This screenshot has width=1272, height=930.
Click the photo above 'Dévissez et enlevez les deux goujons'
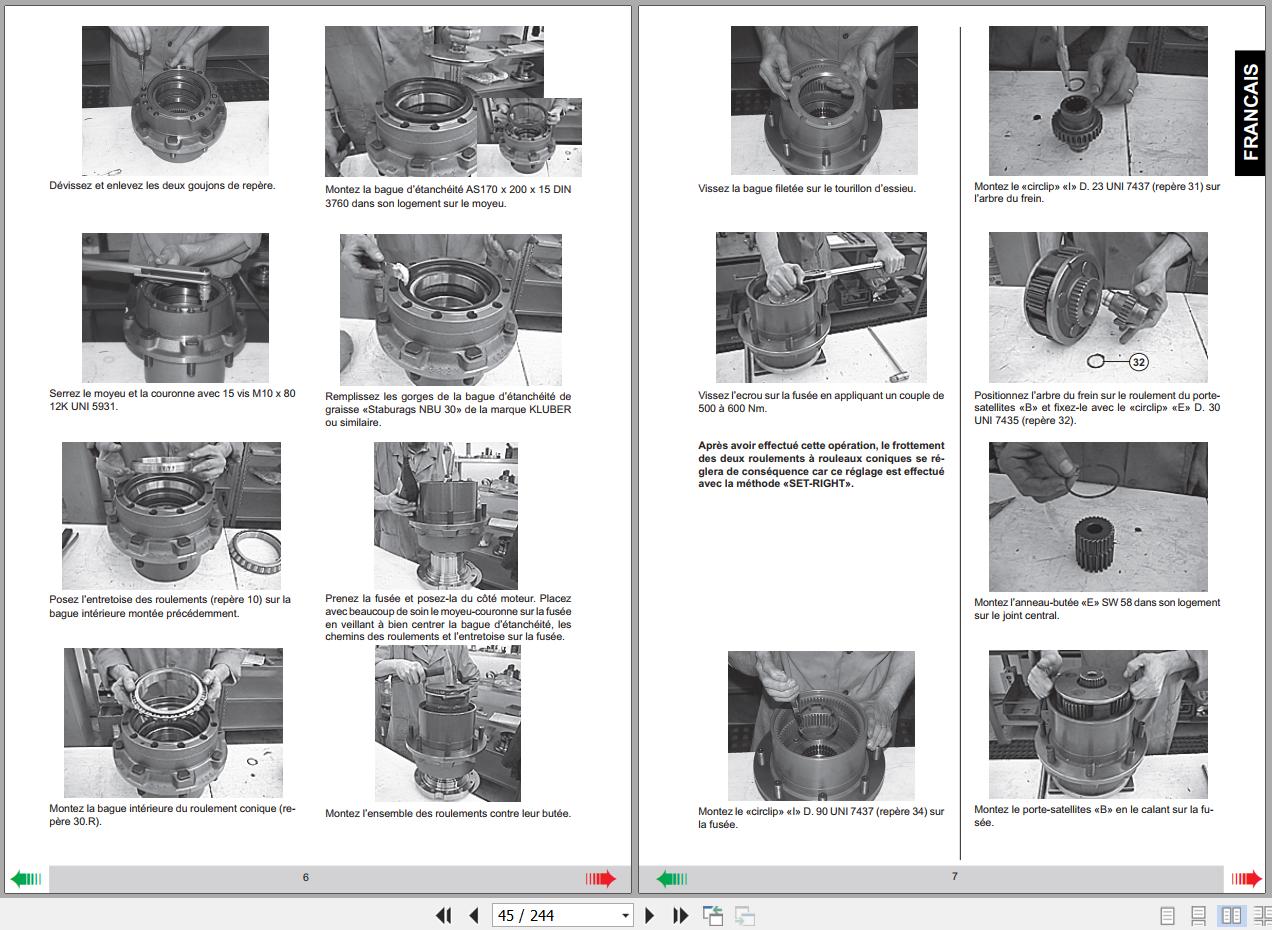click(x=175, y=101)
